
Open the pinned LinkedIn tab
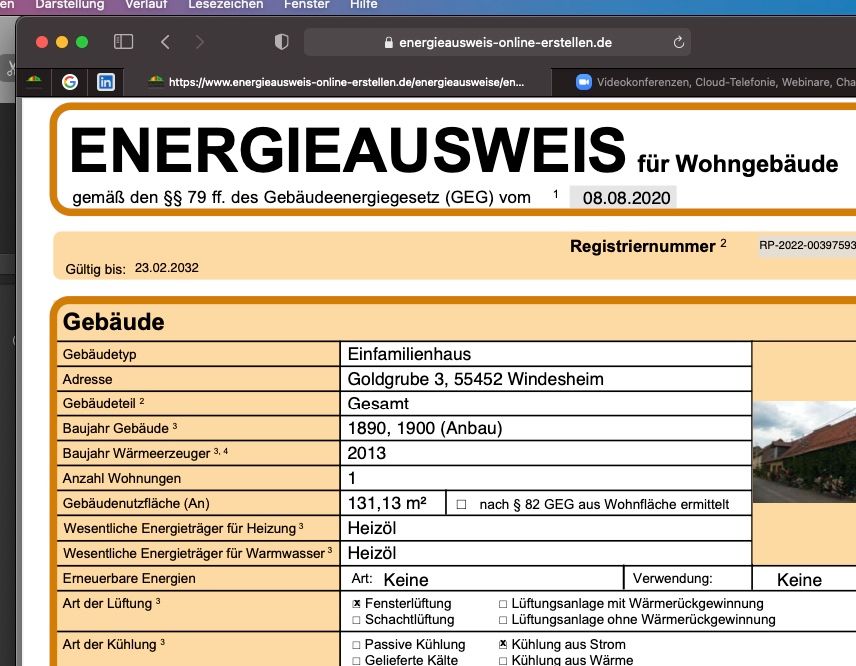[105, 82]
